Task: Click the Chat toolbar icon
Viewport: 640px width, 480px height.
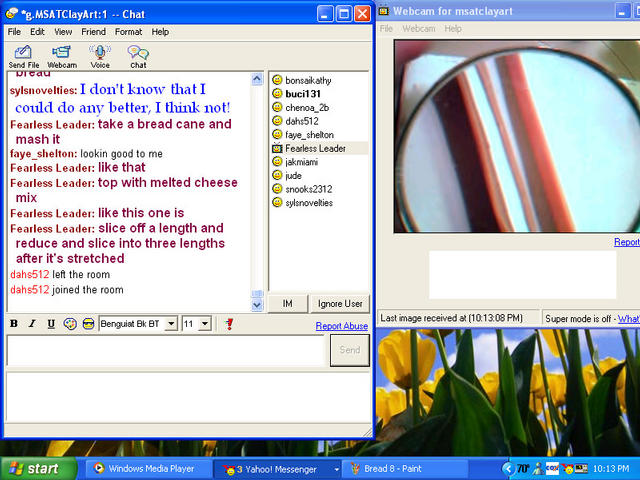Action: [x=138, y=57]
